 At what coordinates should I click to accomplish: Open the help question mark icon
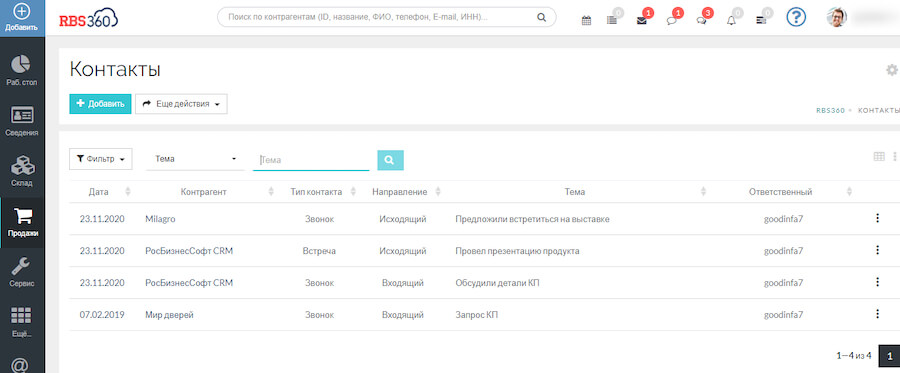[x=796, y=17]
